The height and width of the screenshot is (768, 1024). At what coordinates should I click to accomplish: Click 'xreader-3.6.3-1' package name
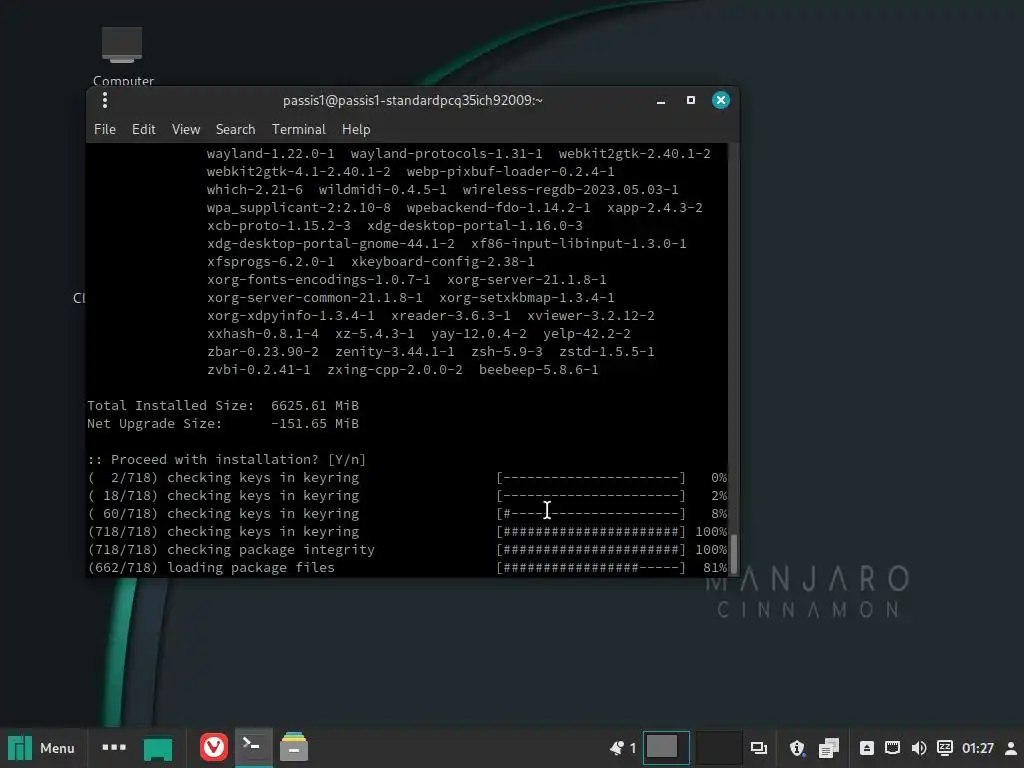pyautogui.click(x=451, y=315)
